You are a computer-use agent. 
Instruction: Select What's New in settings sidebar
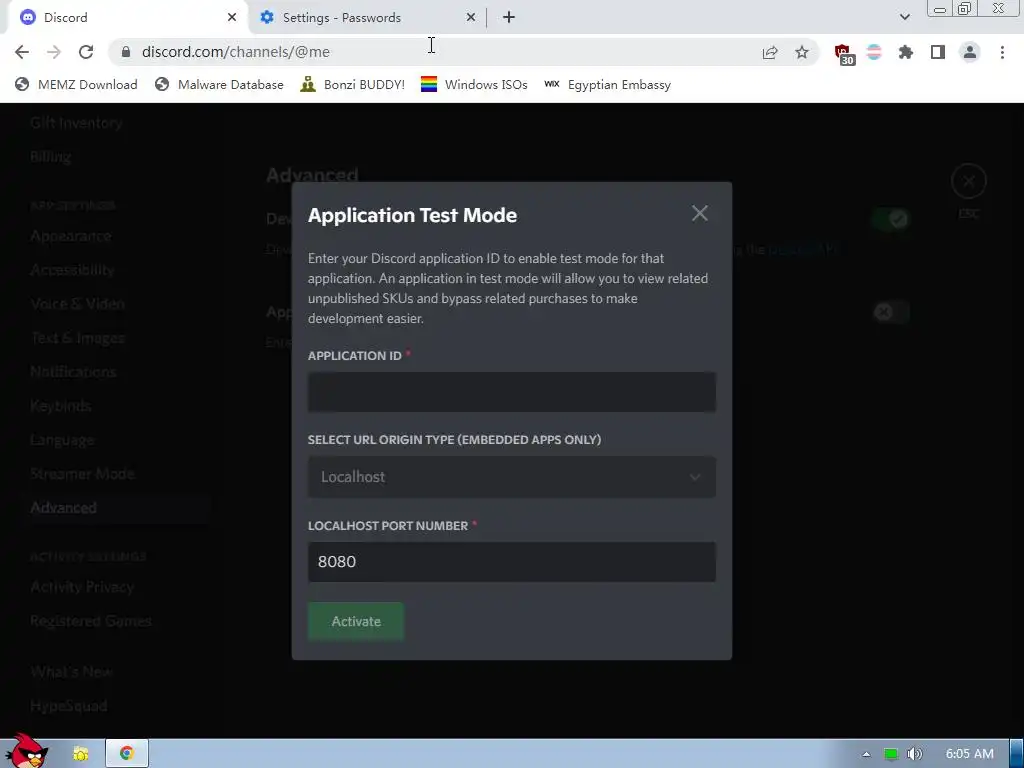pyautogui.click(x=71, y=671)
